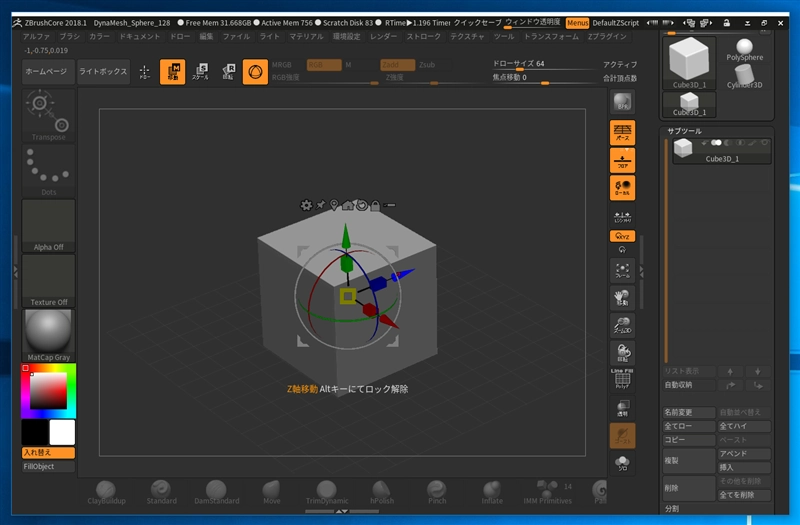Click gizmo go-to-unmasked-center location icon
This screenshot has width=800, height=525.
click(334, 205)
